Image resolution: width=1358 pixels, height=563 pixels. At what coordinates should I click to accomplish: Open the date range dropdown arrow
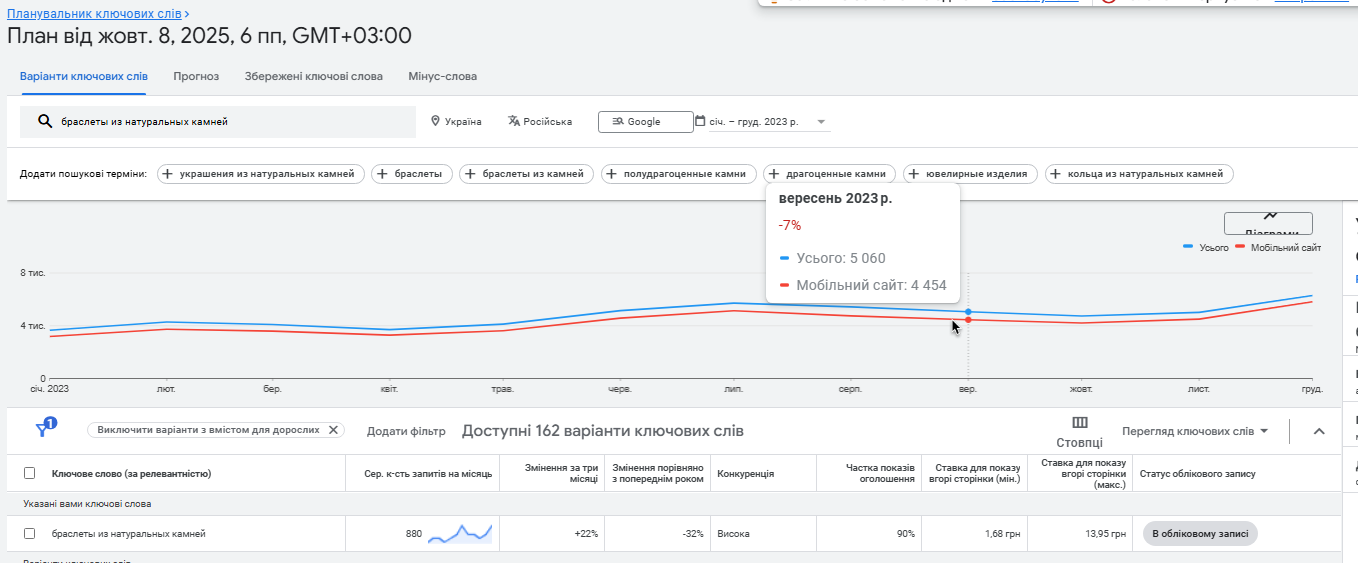821,122
